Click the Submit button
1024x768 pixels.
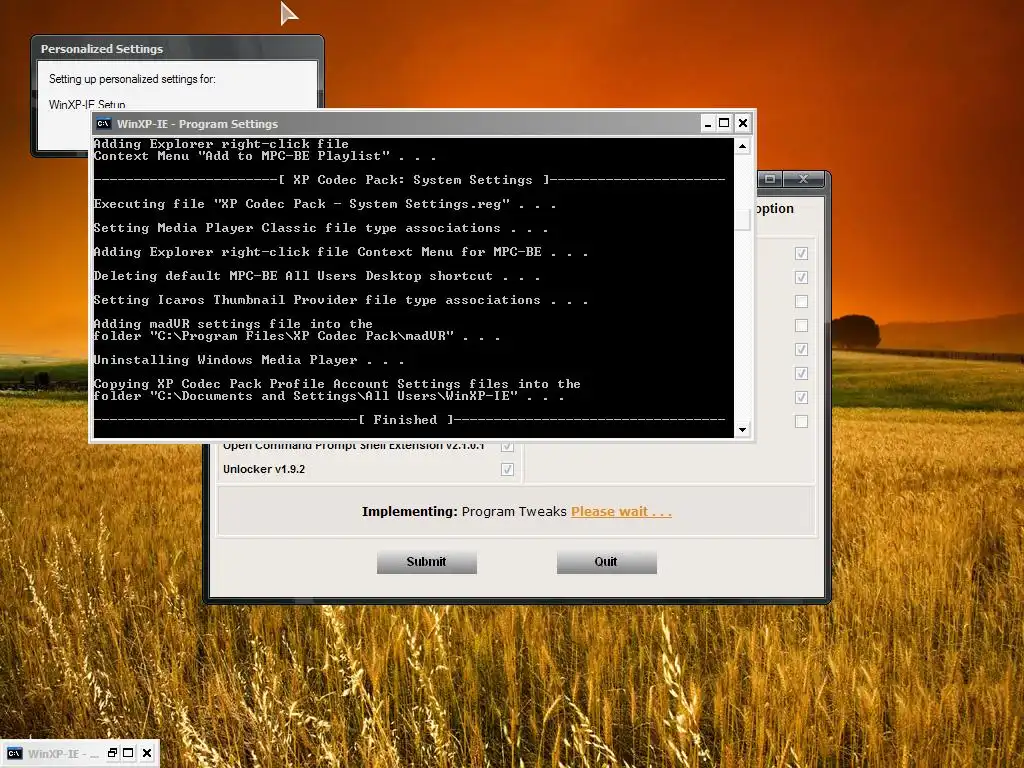click(426, 562)
